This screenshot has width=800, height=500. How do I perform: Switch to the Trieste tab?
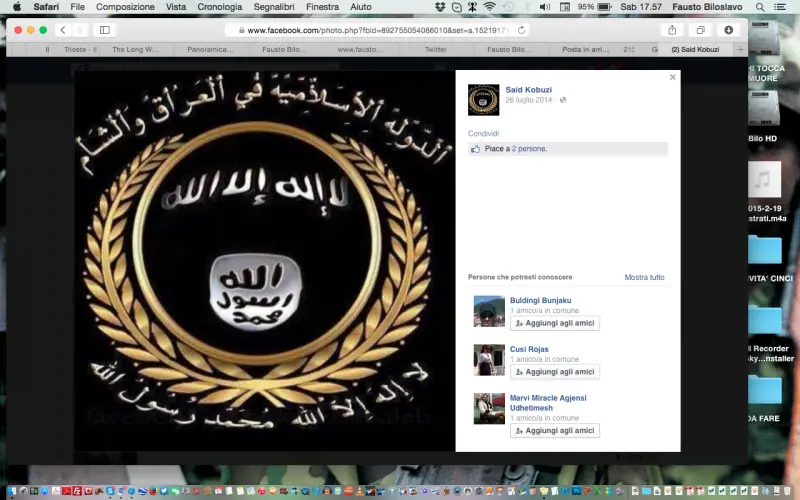[79, 49]
